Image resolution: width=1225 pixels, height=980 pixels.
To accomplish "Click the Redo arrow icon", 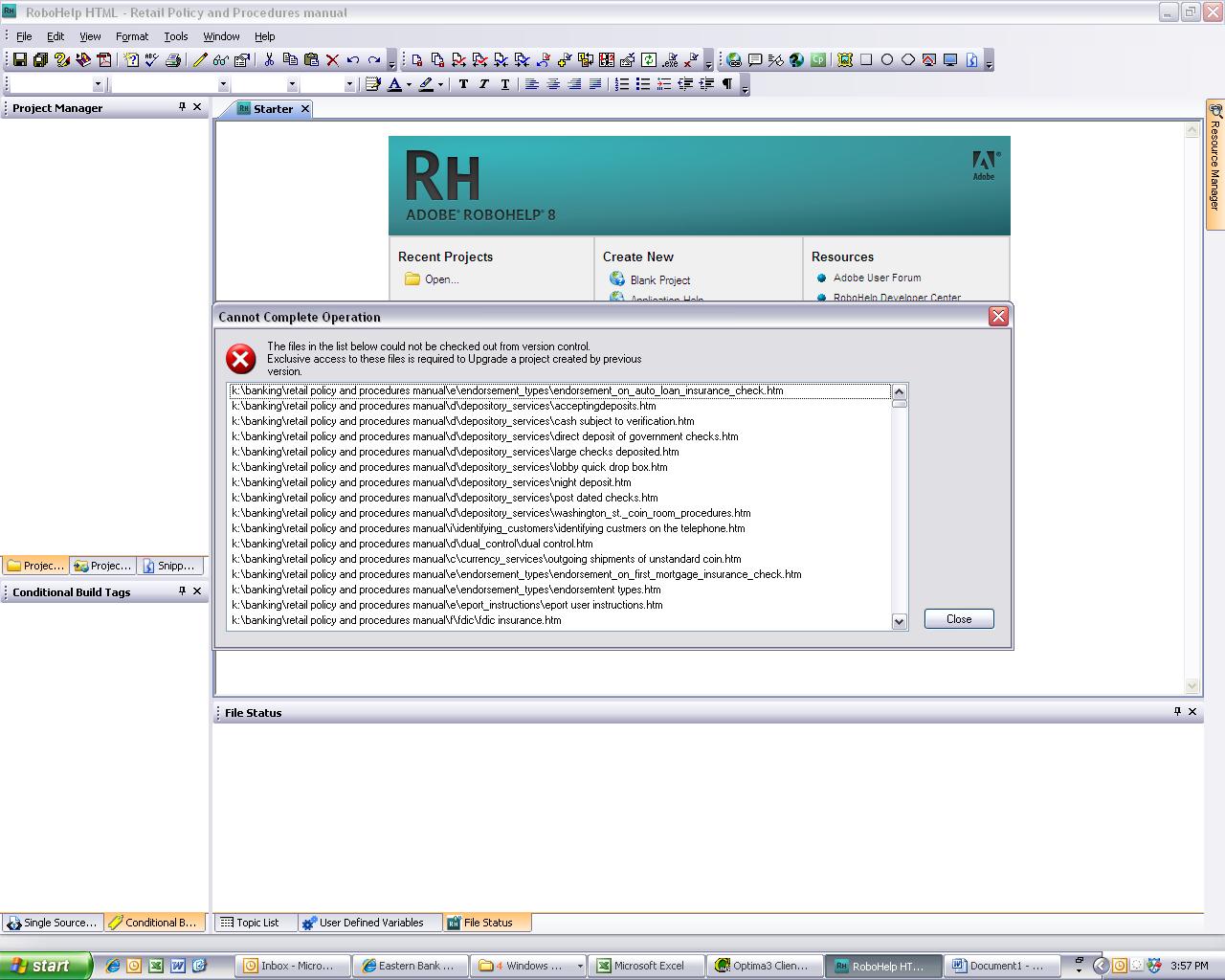I will (374, 59).
